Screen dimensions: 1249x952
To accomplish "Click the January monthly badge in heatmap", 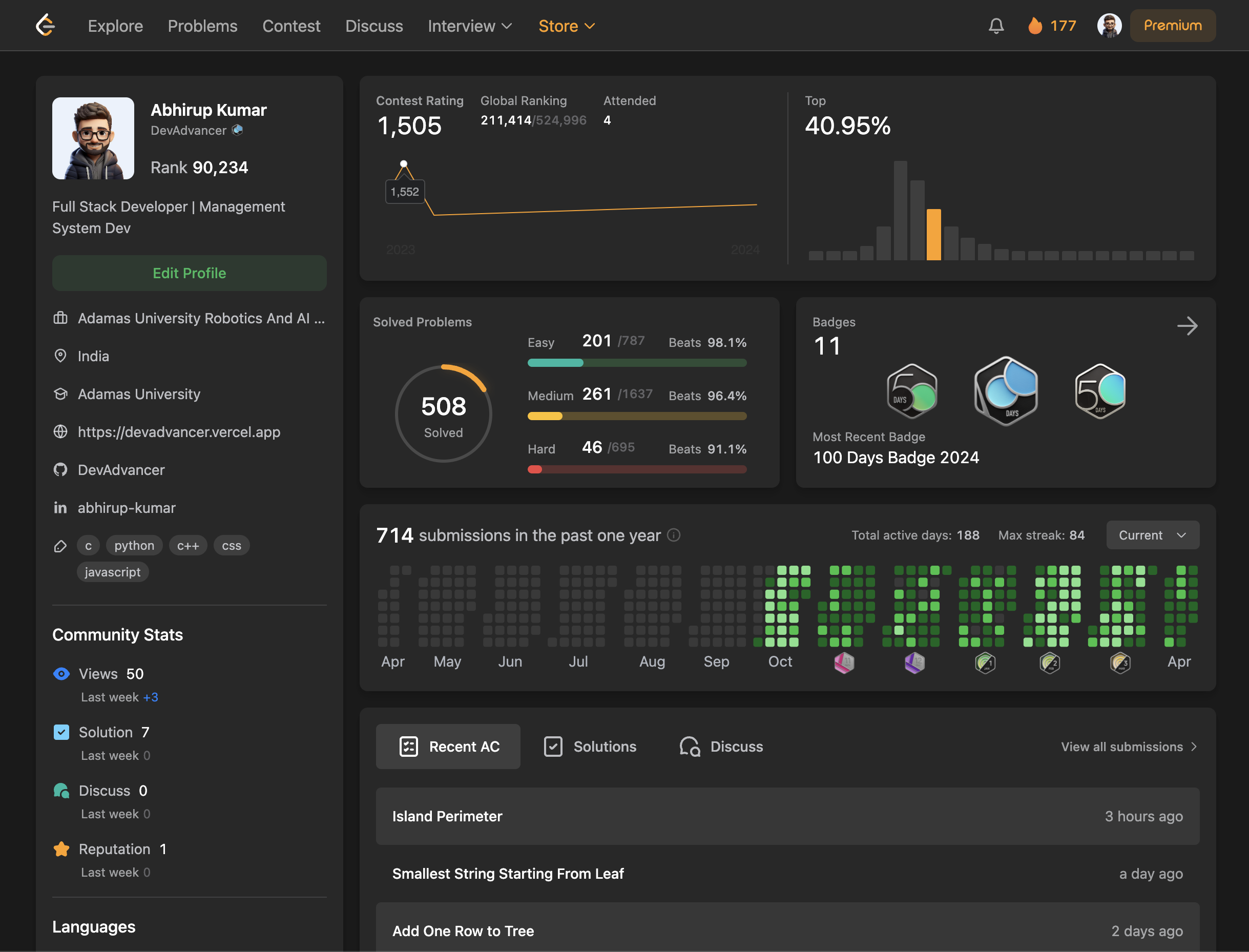I will click(x=985, y=662).
